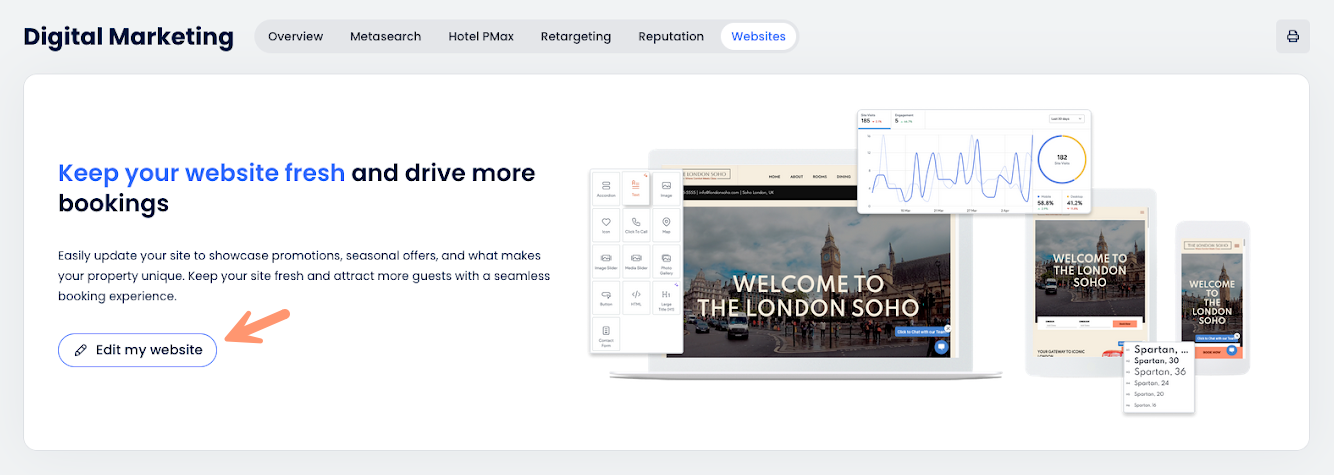
Task: Select the Hotel PMax tab
Action: pyautogui.click(x=481, y=37)
